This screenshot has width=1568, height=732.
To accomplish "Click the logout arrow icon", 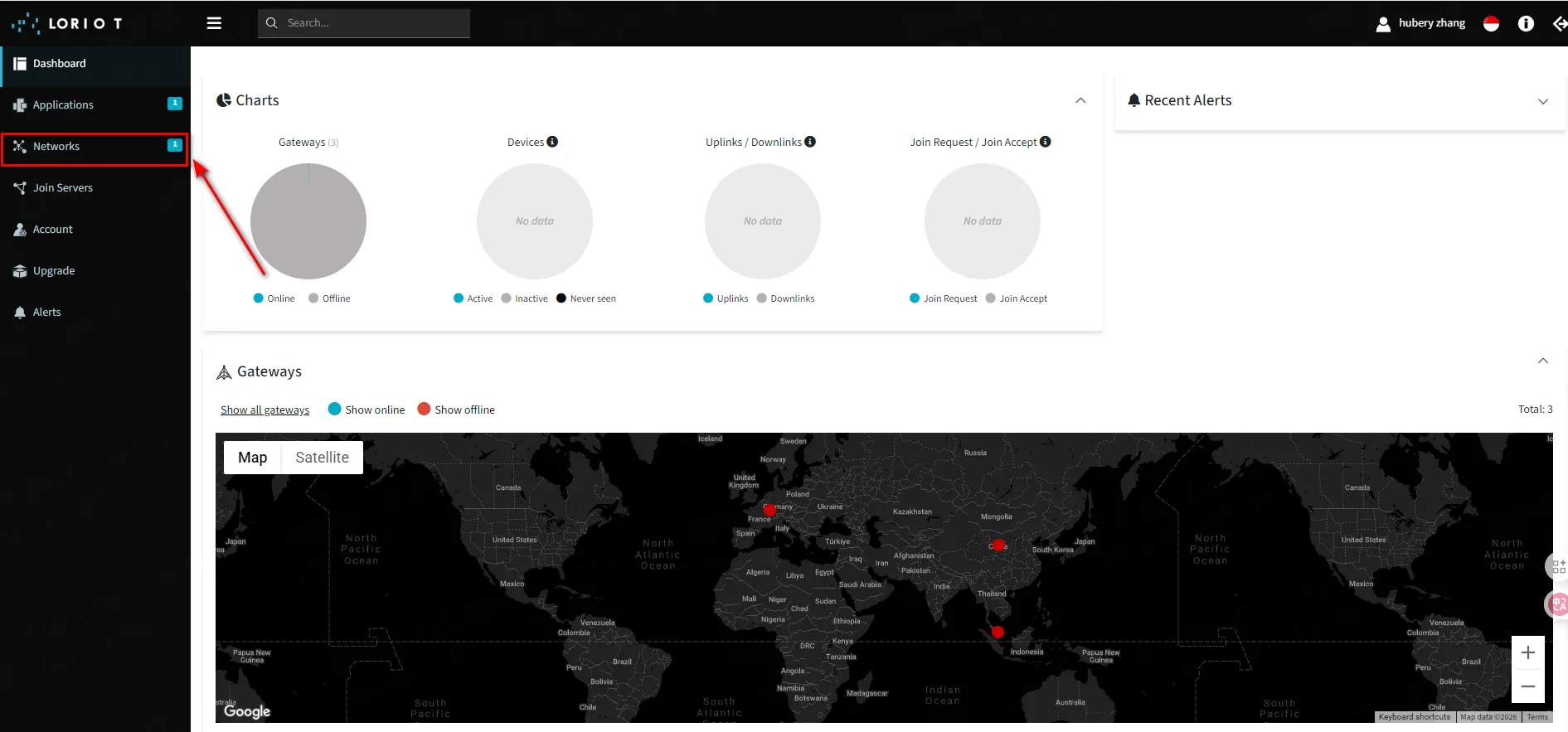I will (1559, 24).
